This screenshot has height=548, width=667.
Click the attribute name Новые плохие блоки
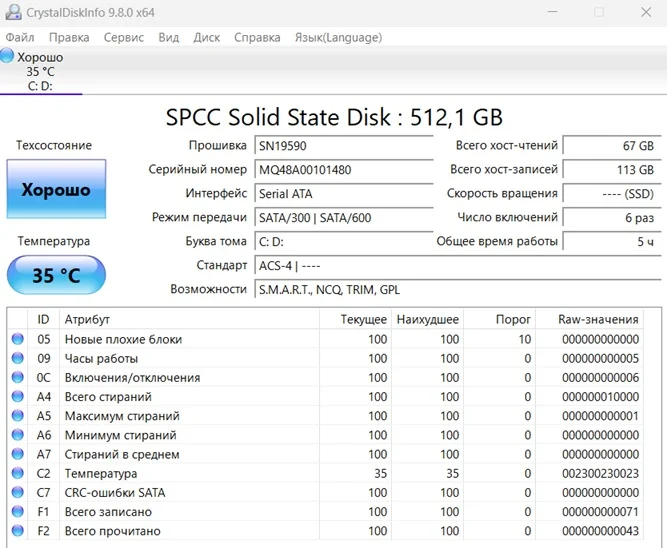coord(123,339)
